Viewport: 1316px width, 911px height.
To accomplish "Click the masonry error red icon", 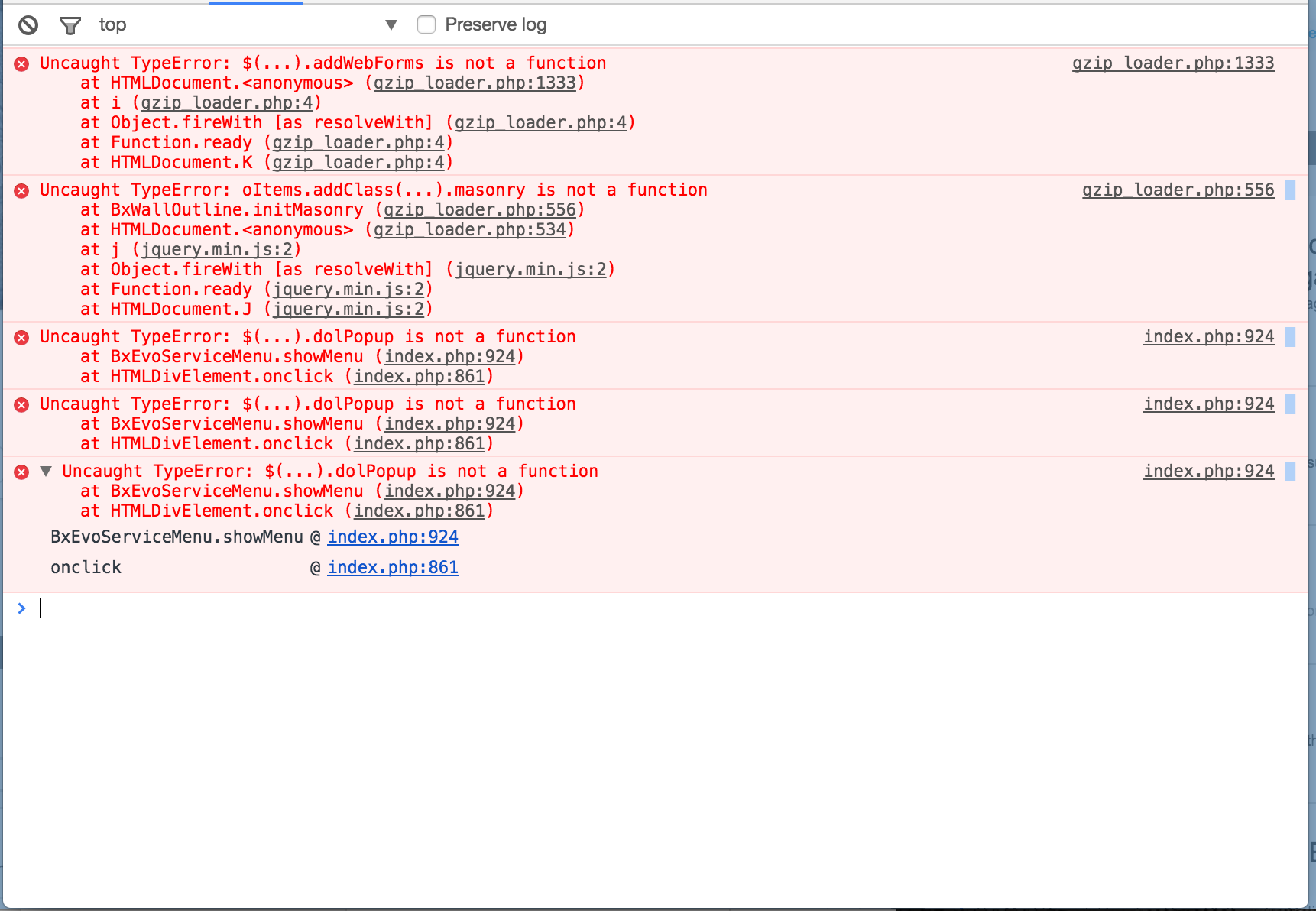I will coord(22,190).
